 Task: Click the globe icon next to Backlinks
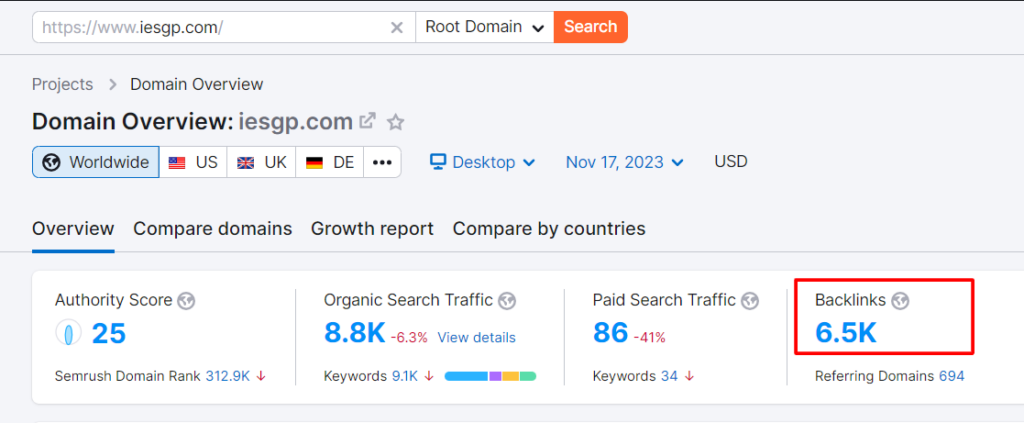(901, 301)
